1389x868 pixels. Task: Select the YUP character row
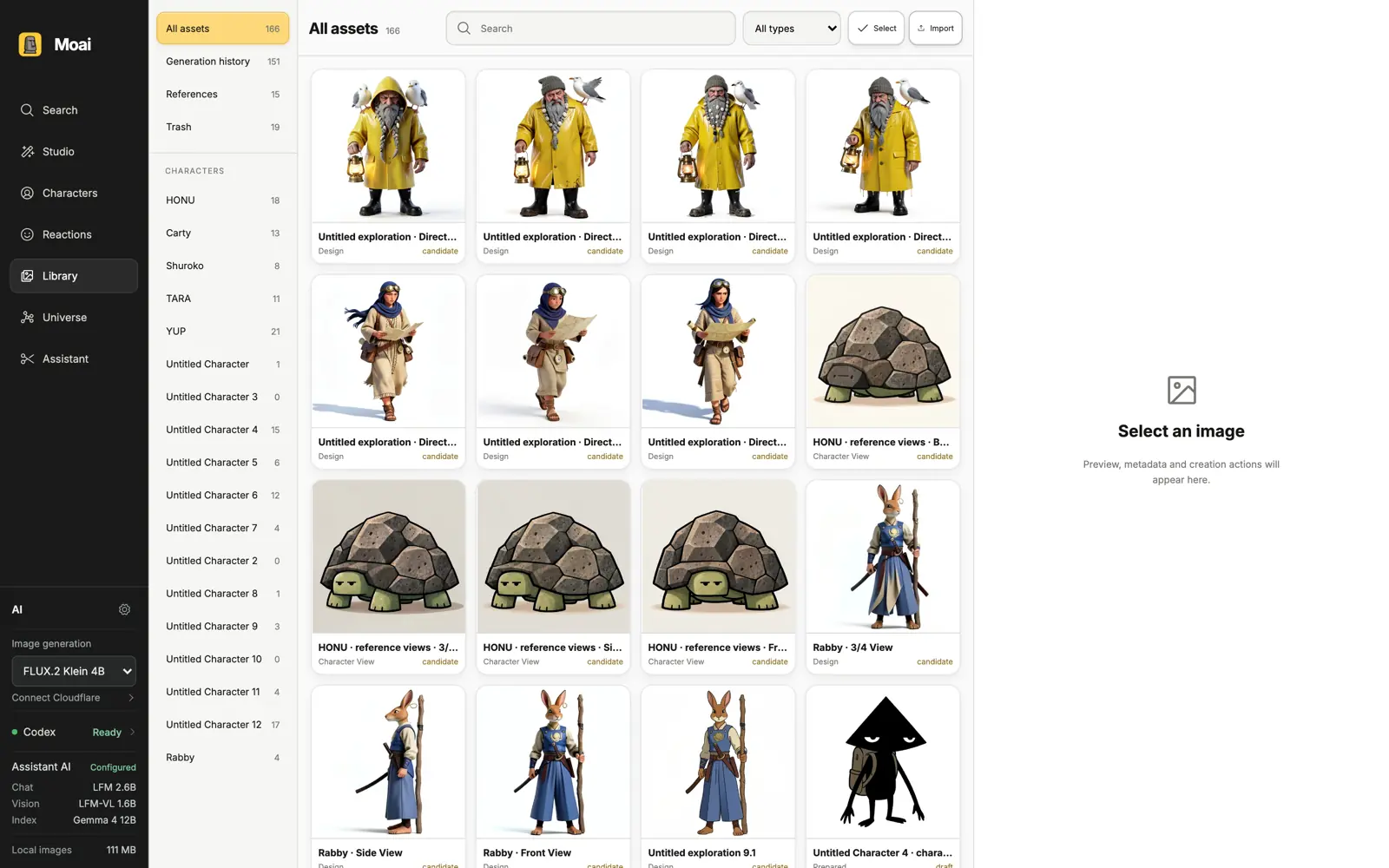pos(222,332)
